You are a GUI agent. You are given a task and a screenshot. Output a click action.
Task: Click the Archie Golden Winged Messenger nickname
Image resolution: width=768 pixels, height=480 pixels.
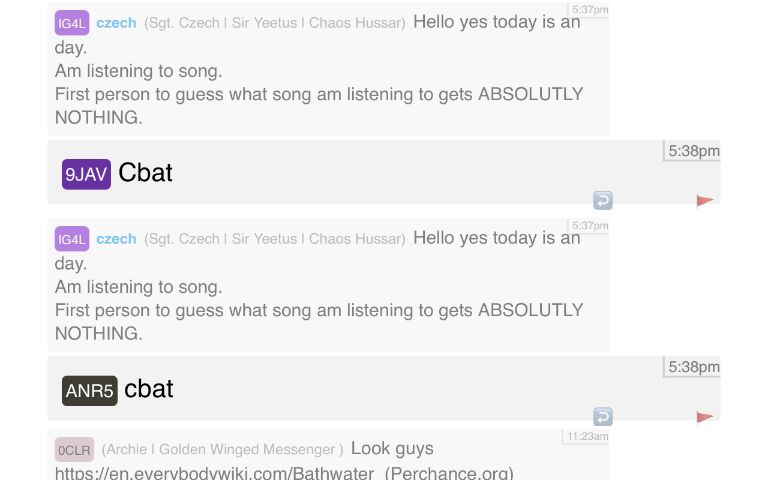tap(222, 449)
